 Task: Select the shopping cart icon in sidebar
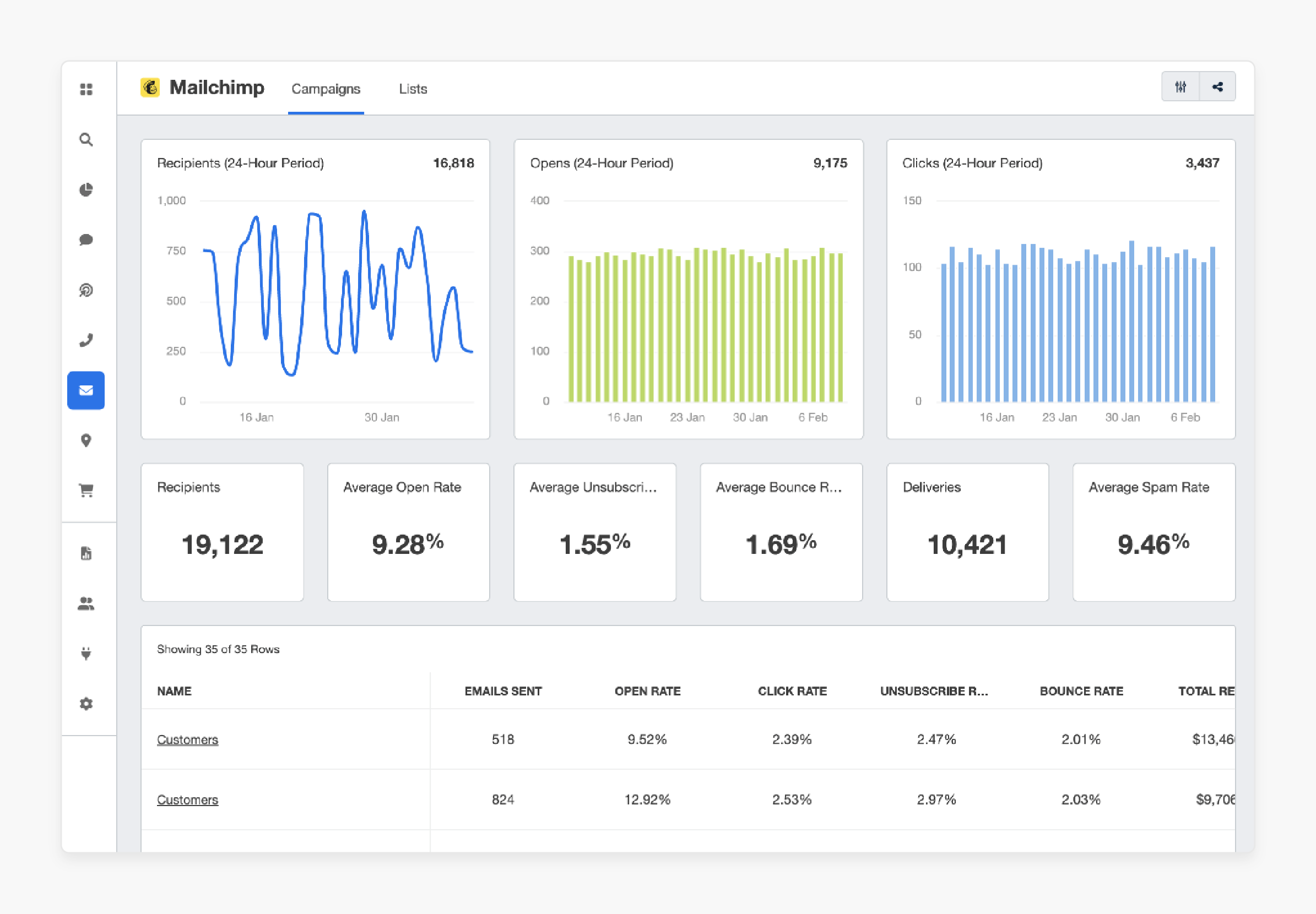coord(86,490)
